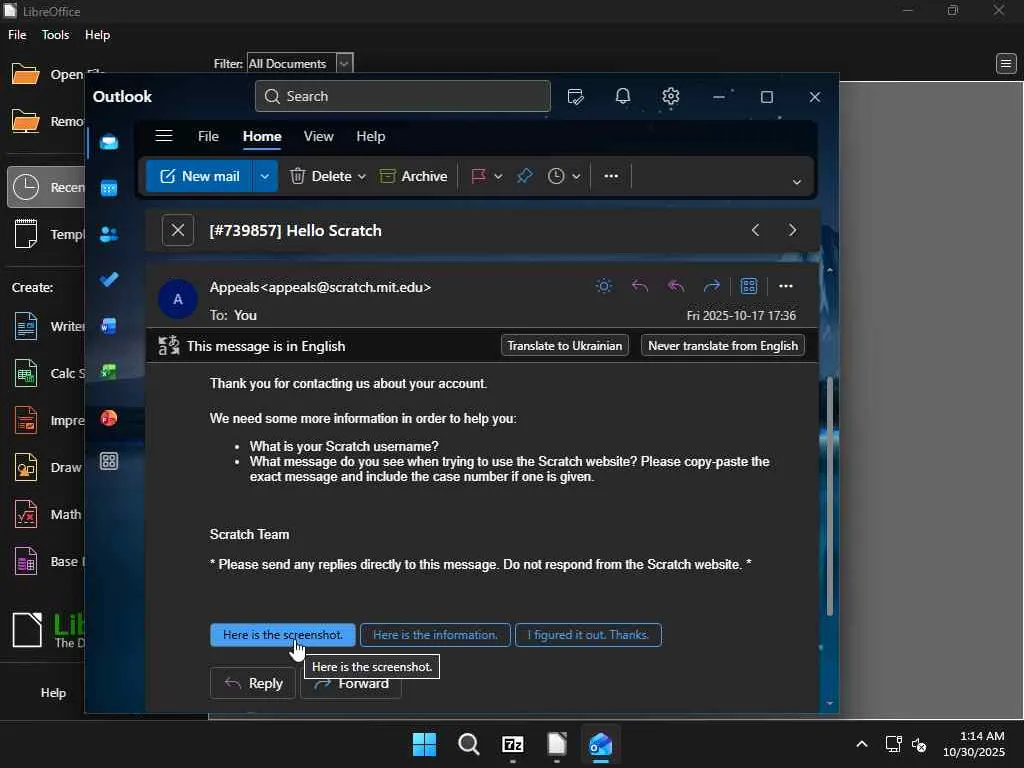Expand the snooze options dropdown arrow
Image resolution: width=1024 pixels, height=768 pixels.
(x=576, y=176)
